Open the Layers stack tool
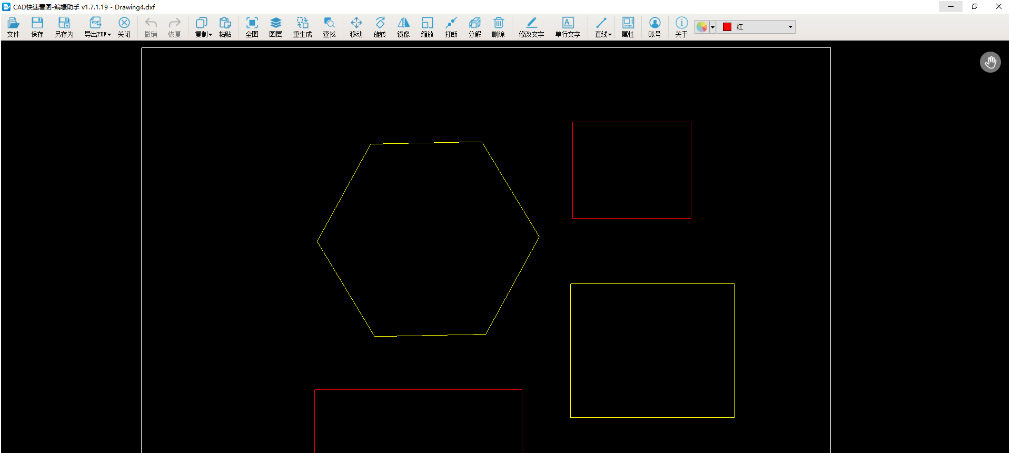This screenshot has width=1009, height=453. pyautogui.click(x=275, y=26)
